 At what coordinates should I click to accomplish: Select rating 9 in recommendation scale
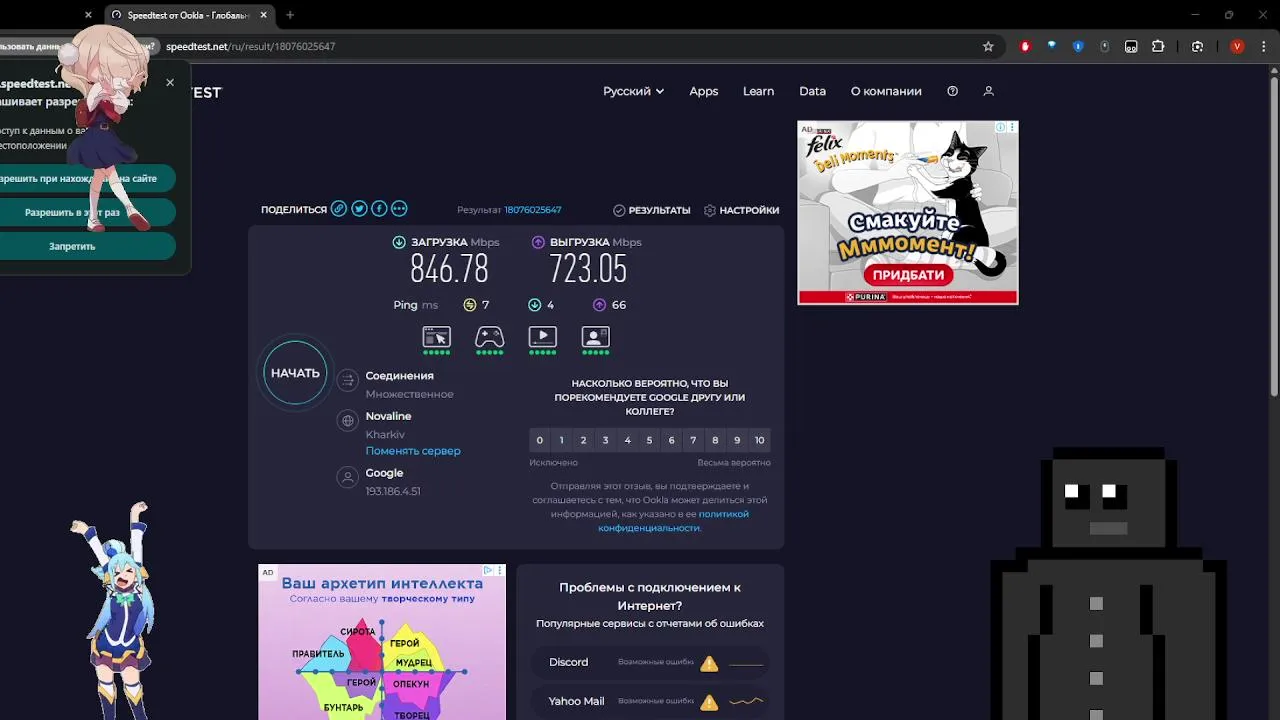(737, 440)
